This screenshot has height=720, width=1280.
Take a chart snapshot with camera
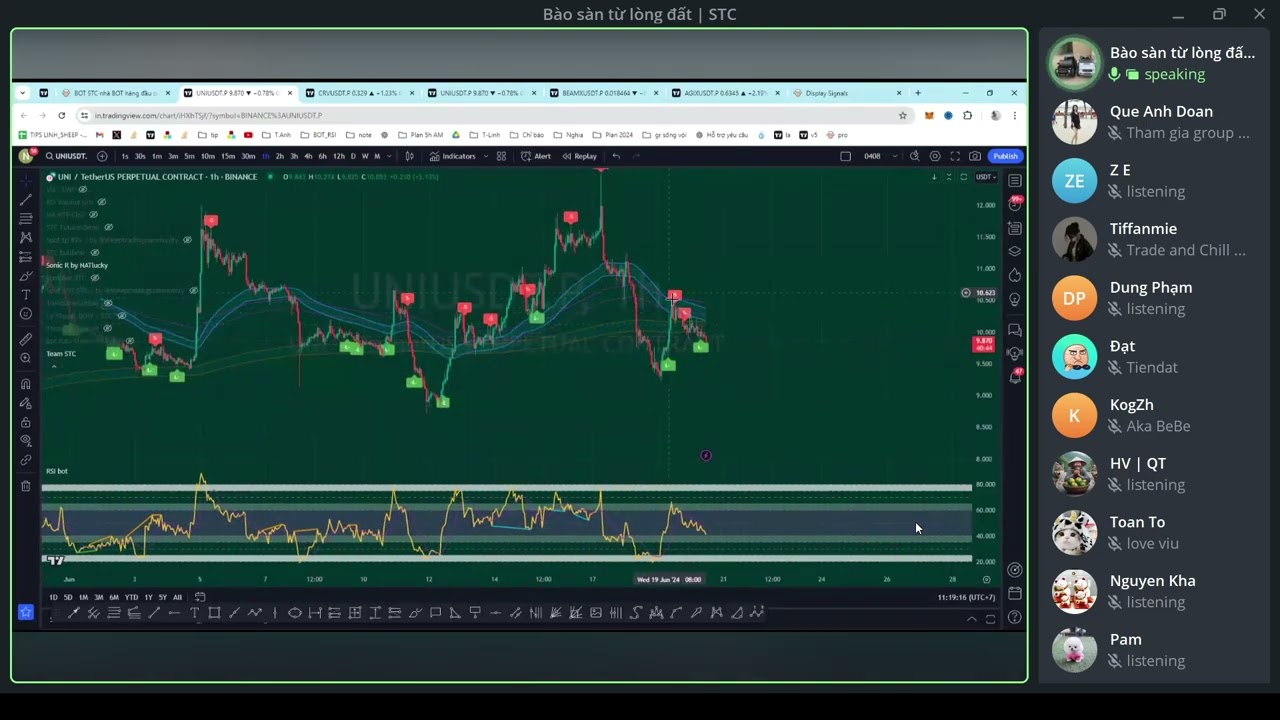(975, 156)
